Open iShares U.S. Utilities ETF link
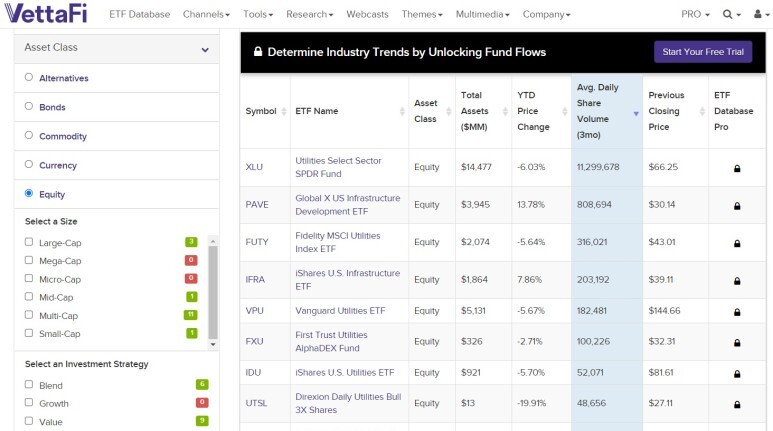 click(345, 372)
